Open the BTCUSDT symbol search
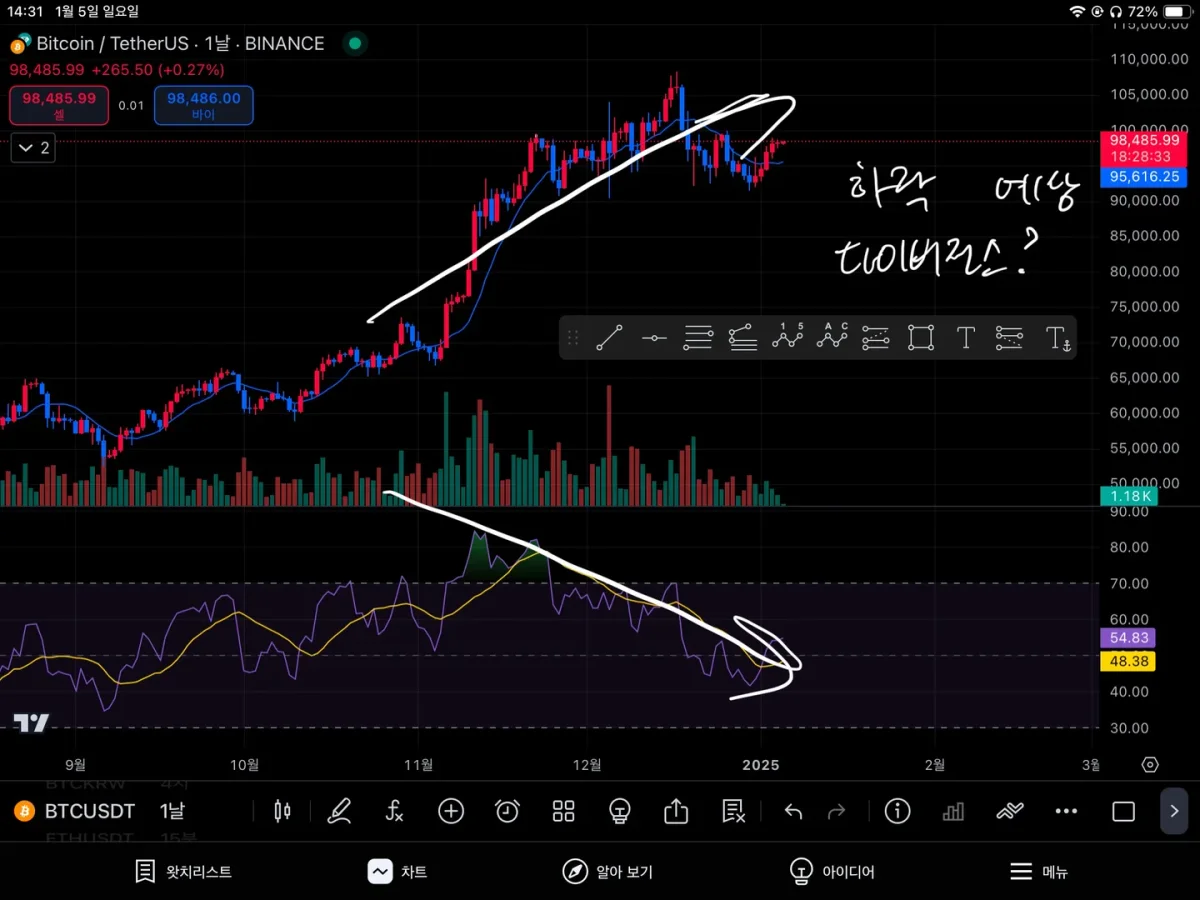1200x900 pixels. click(76, 811)
